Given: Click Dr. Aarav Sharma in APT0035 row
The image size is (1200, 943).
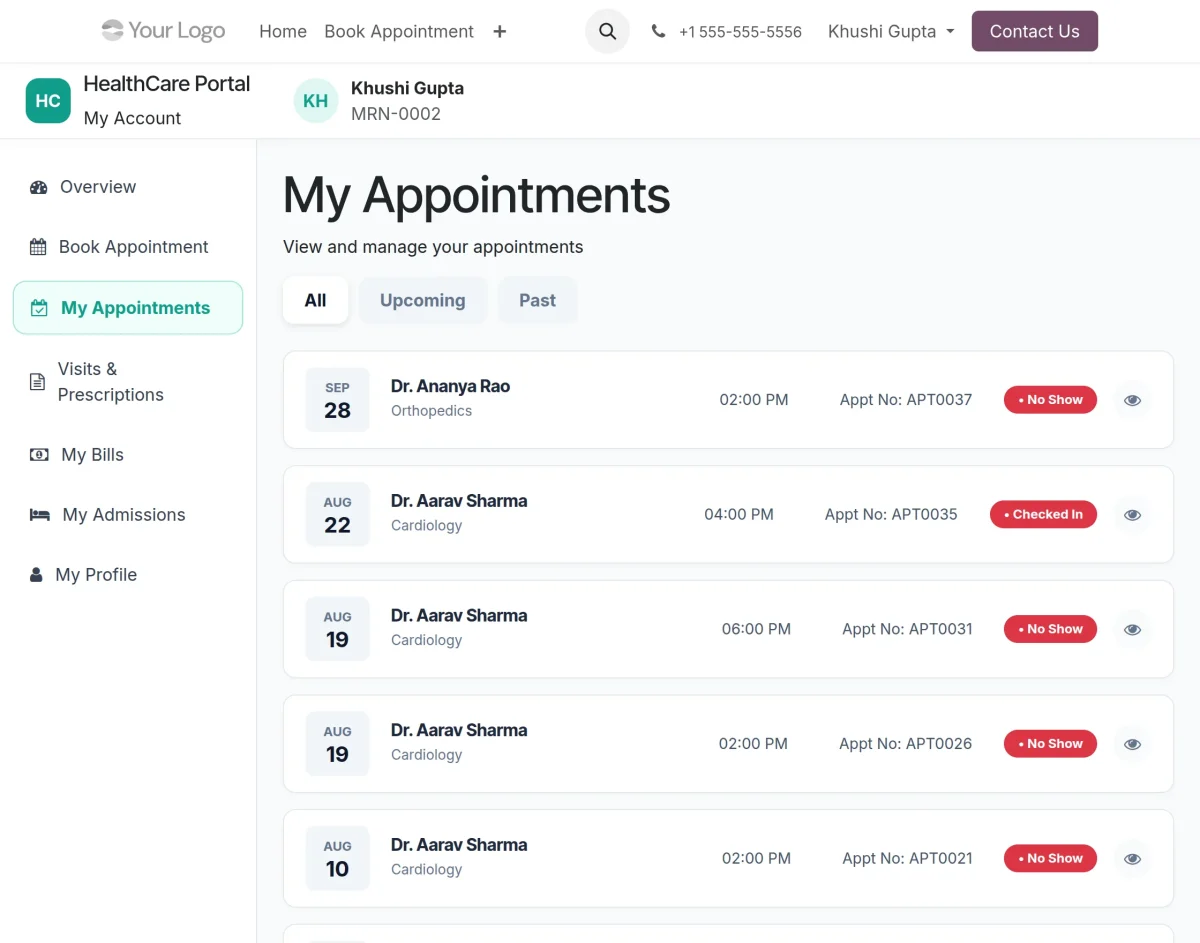Looking at the screenshot, I should click(x=459, y=501).
